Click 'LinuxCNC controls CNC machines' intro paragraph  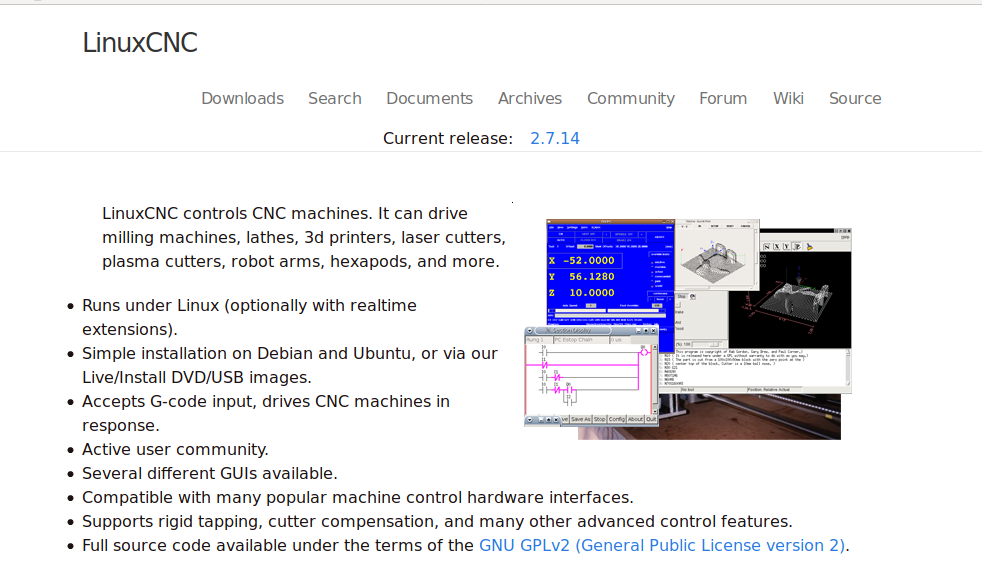pos(304,237)
